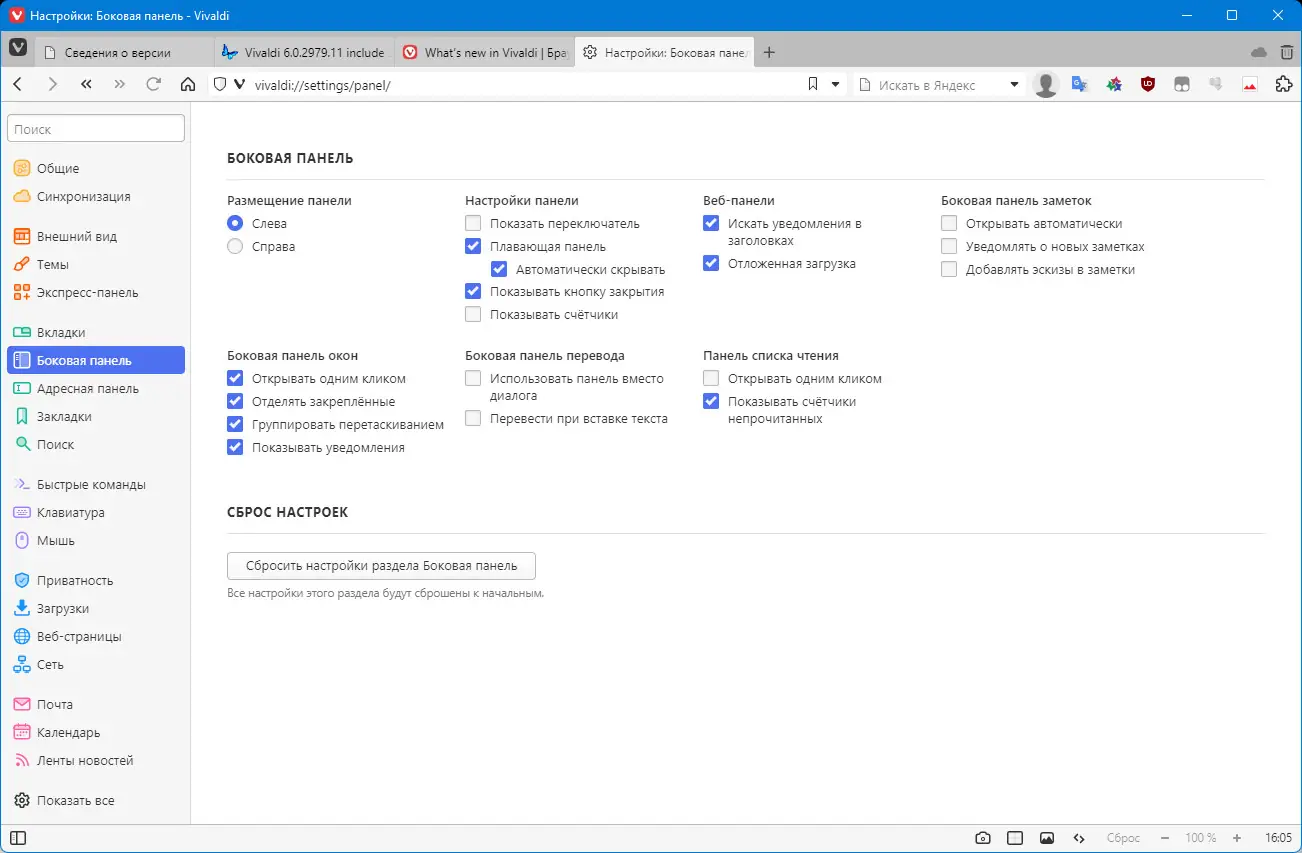The image size is (1302, 853).
Task: Open Page Actions code brackets icon
Action: click(x=1079, y=838)
